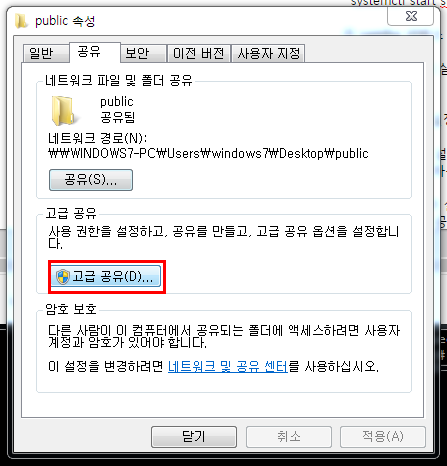This screenshot has width=447, height=466.
Task: Click the 공유(S)... button
Action: pyautogui.click(x=91, y=180)
